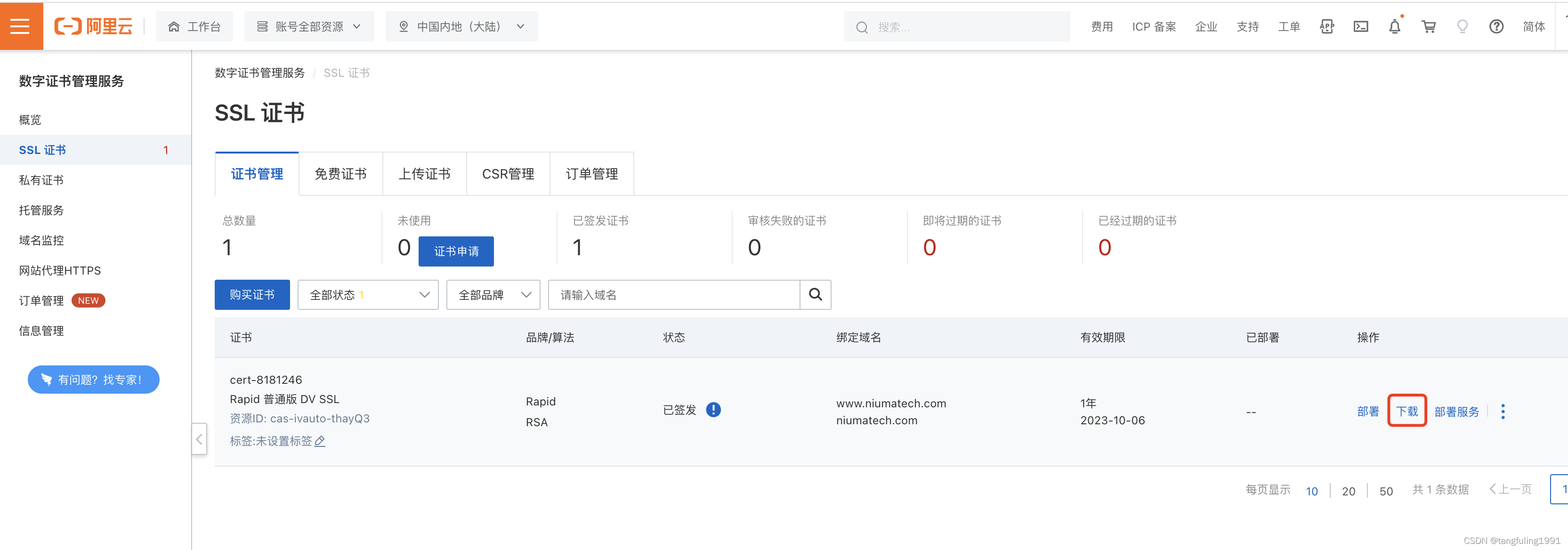Viewport: 1568px width, 550px height.
Task: Click 有问题？找专家！ button
Action: [x=94, y=380]
